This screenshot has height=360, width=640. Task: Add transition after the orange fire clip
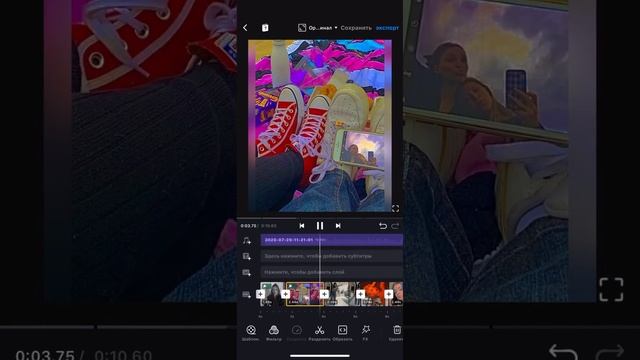[x=389, y=294]
